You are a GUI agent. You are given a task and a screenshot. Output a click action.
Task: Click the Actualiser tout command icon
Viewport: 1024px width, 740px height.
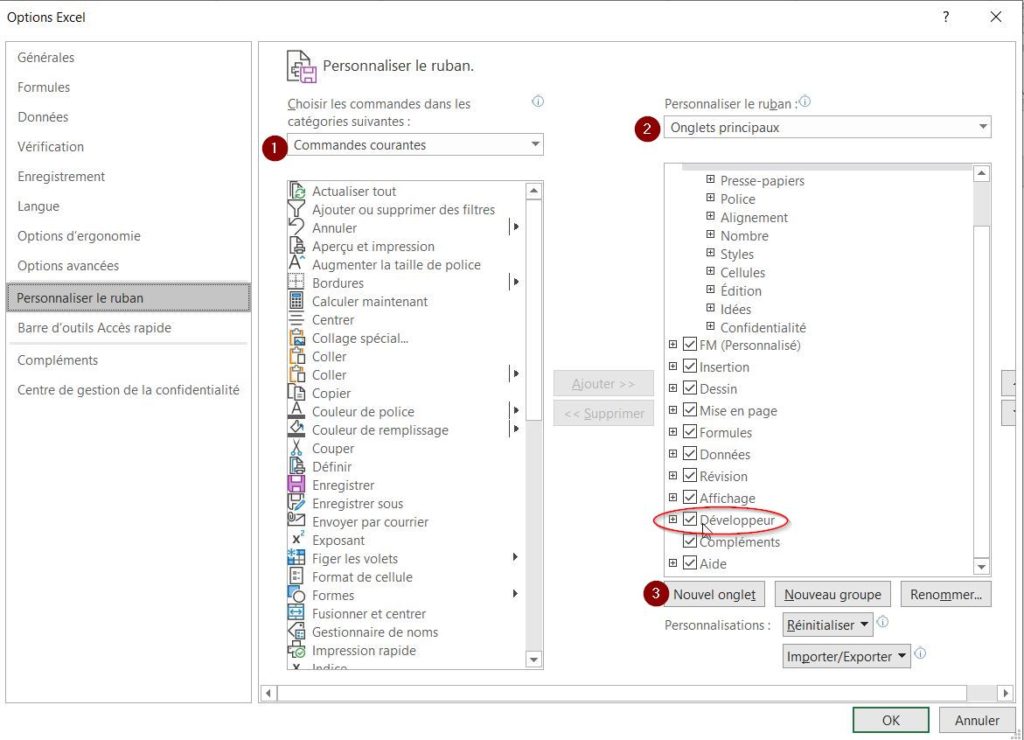coord(296,191)
